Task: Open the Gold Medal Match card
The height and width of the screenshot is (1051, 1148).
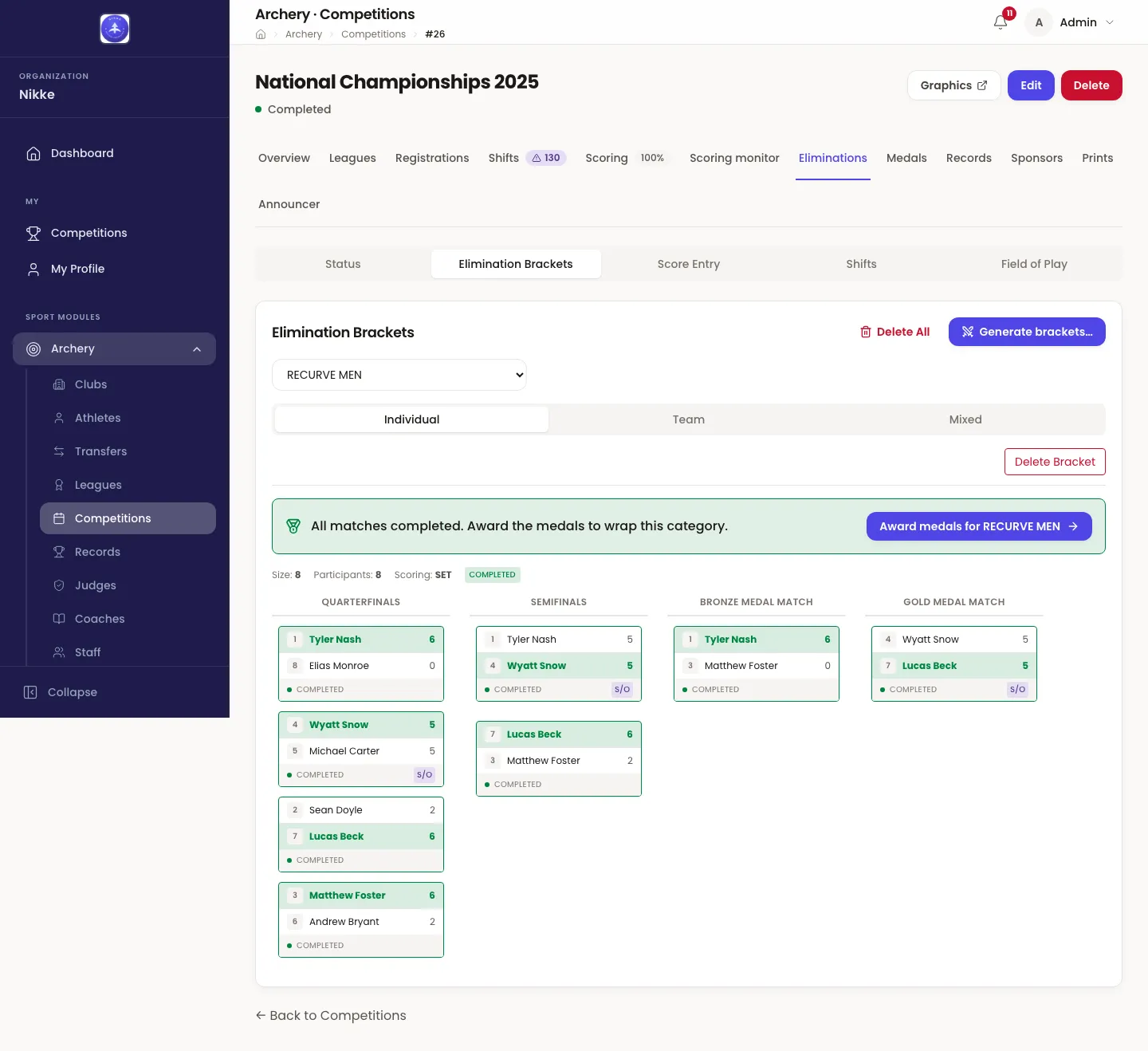Action: point(954,663)
